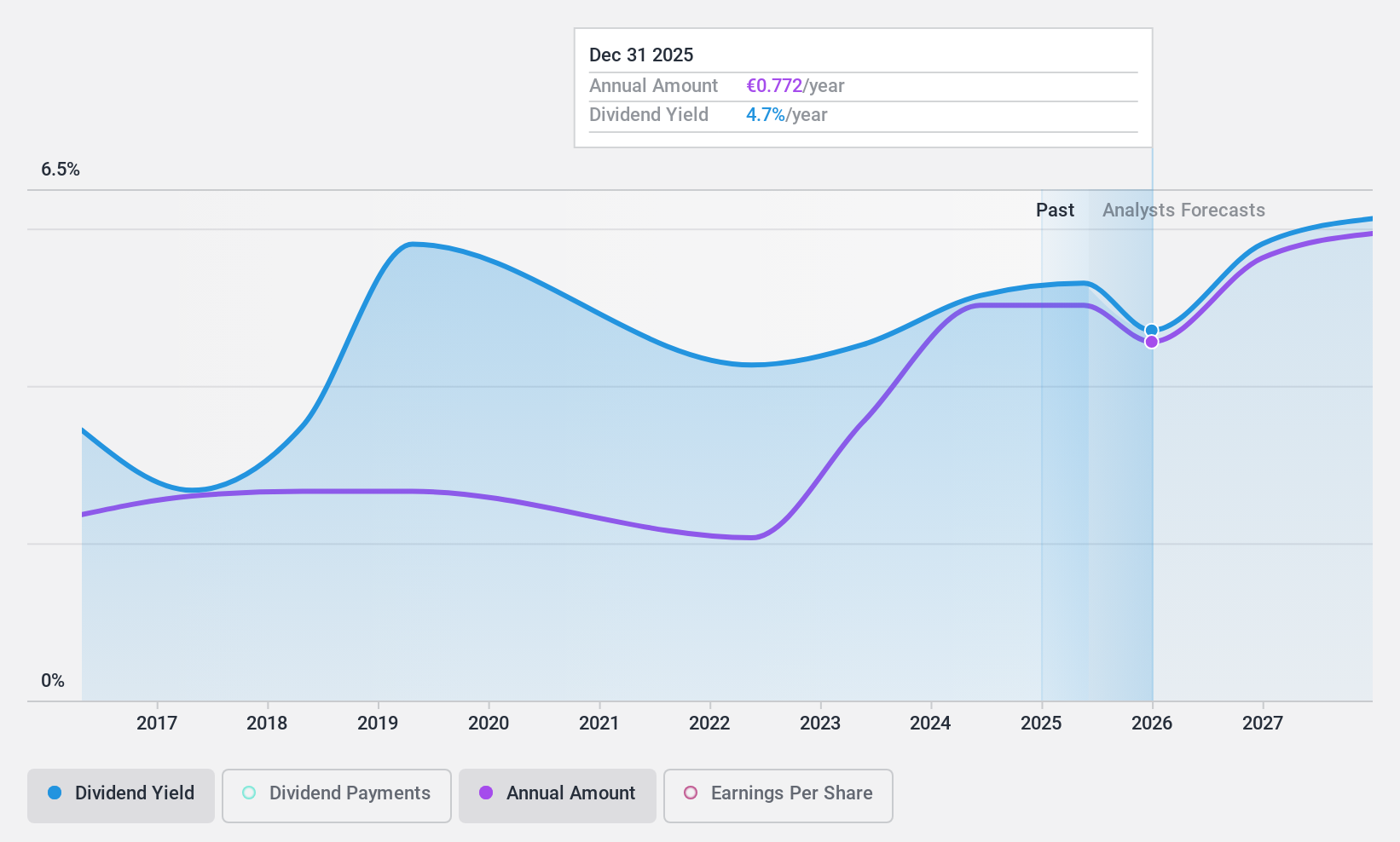This screenshot has width=1400, height=842.
Task: Click the purple Annual Amount data point marker
Action: (1151, 342)
